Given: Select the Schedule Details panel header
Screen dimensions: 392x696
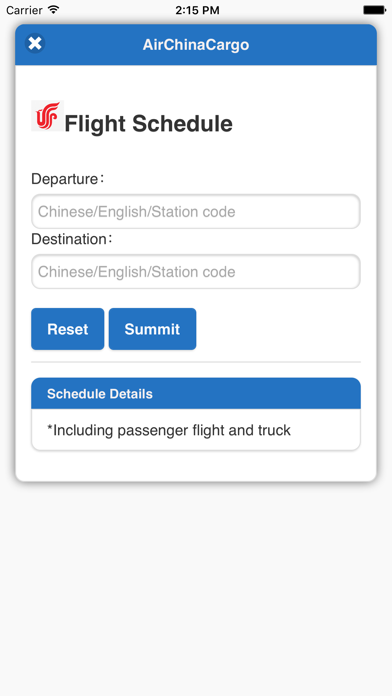Looking at the screenshot, I should [196, 393].
